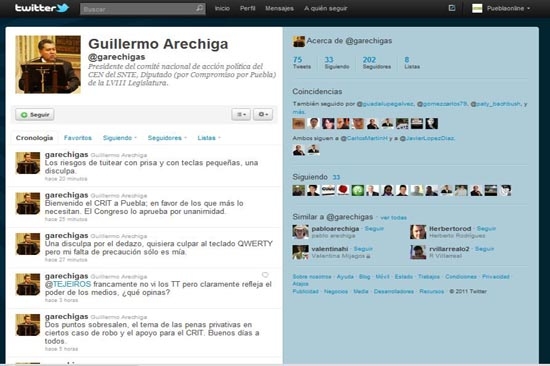Click the small avatar next to 'Acerca de @garechigas'

299,41
